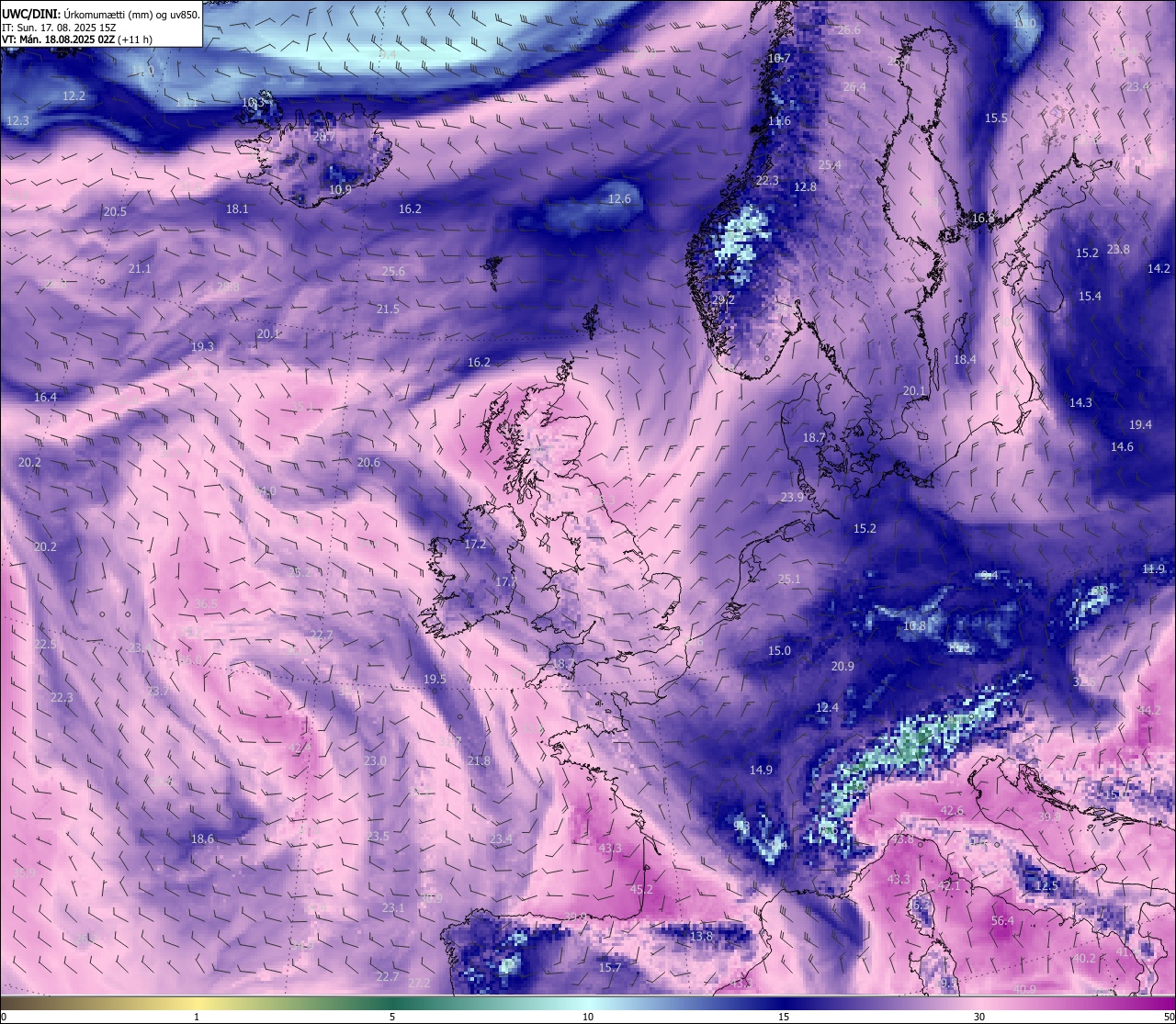The height and width of the screenshot is (1024, 1176).
Task: Click the map value '56.4'
Action: pos(1002,921)
